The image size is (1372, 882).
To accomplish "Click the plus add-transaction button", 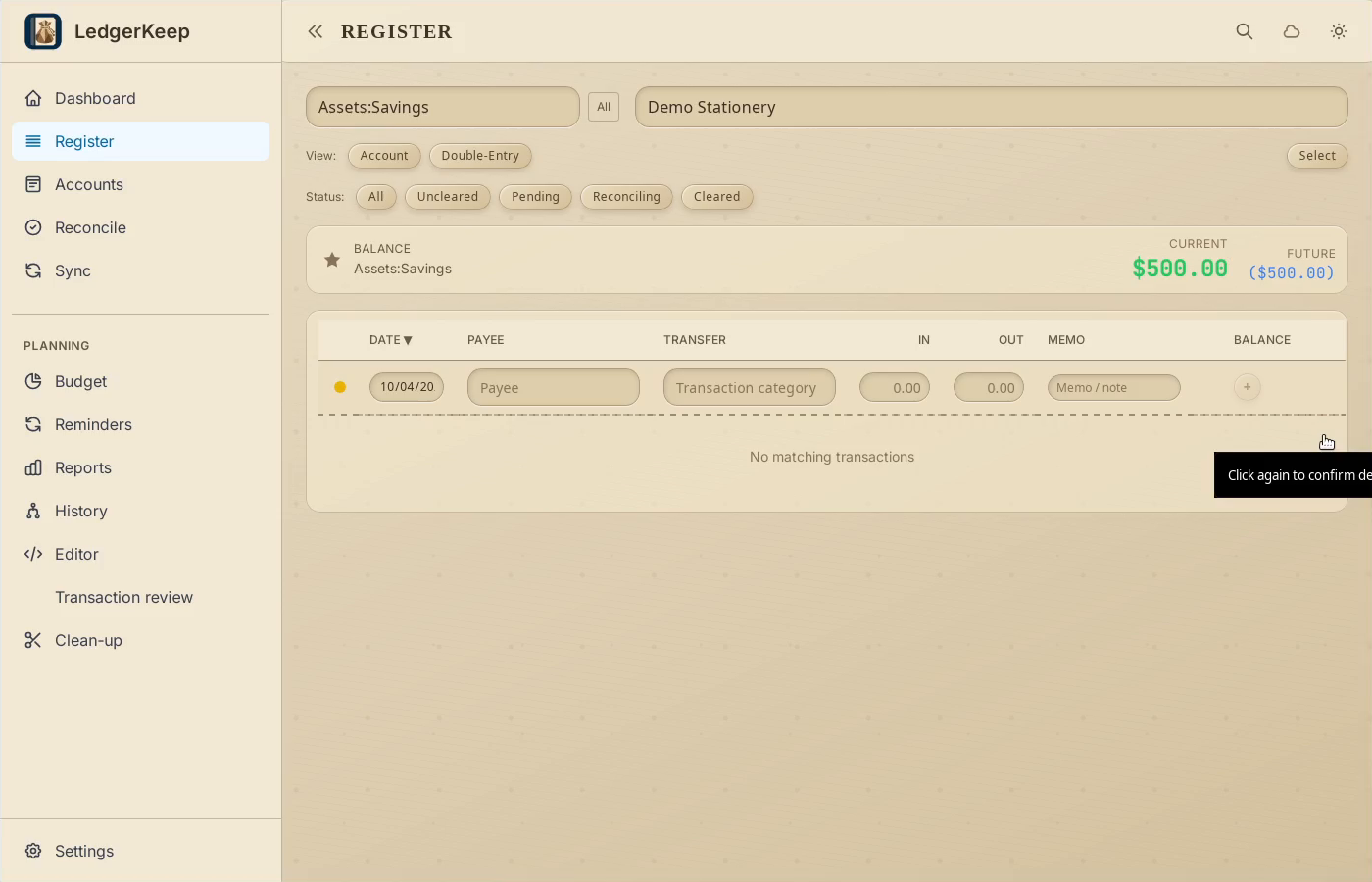I will (x=1247, y=387).
